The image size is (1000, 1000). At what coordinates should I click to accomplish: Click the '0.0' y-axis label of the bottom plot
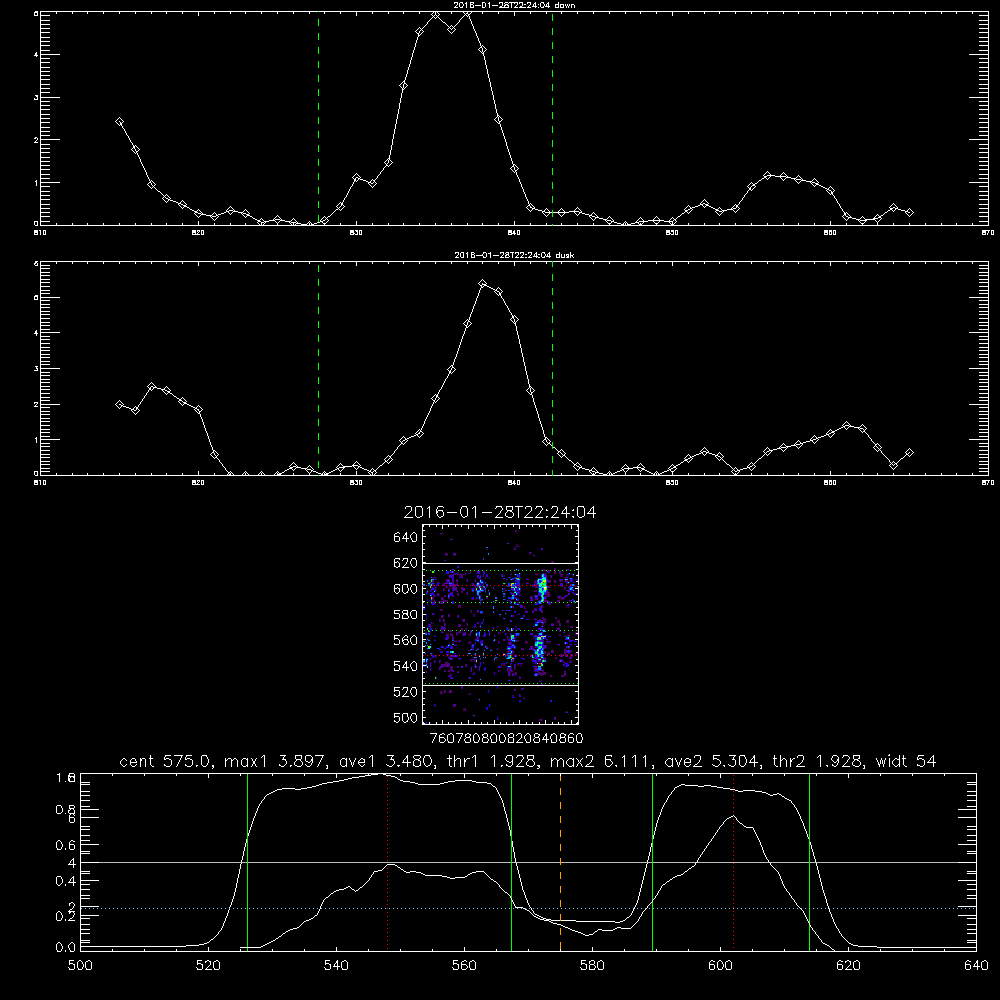pos(66,947)
